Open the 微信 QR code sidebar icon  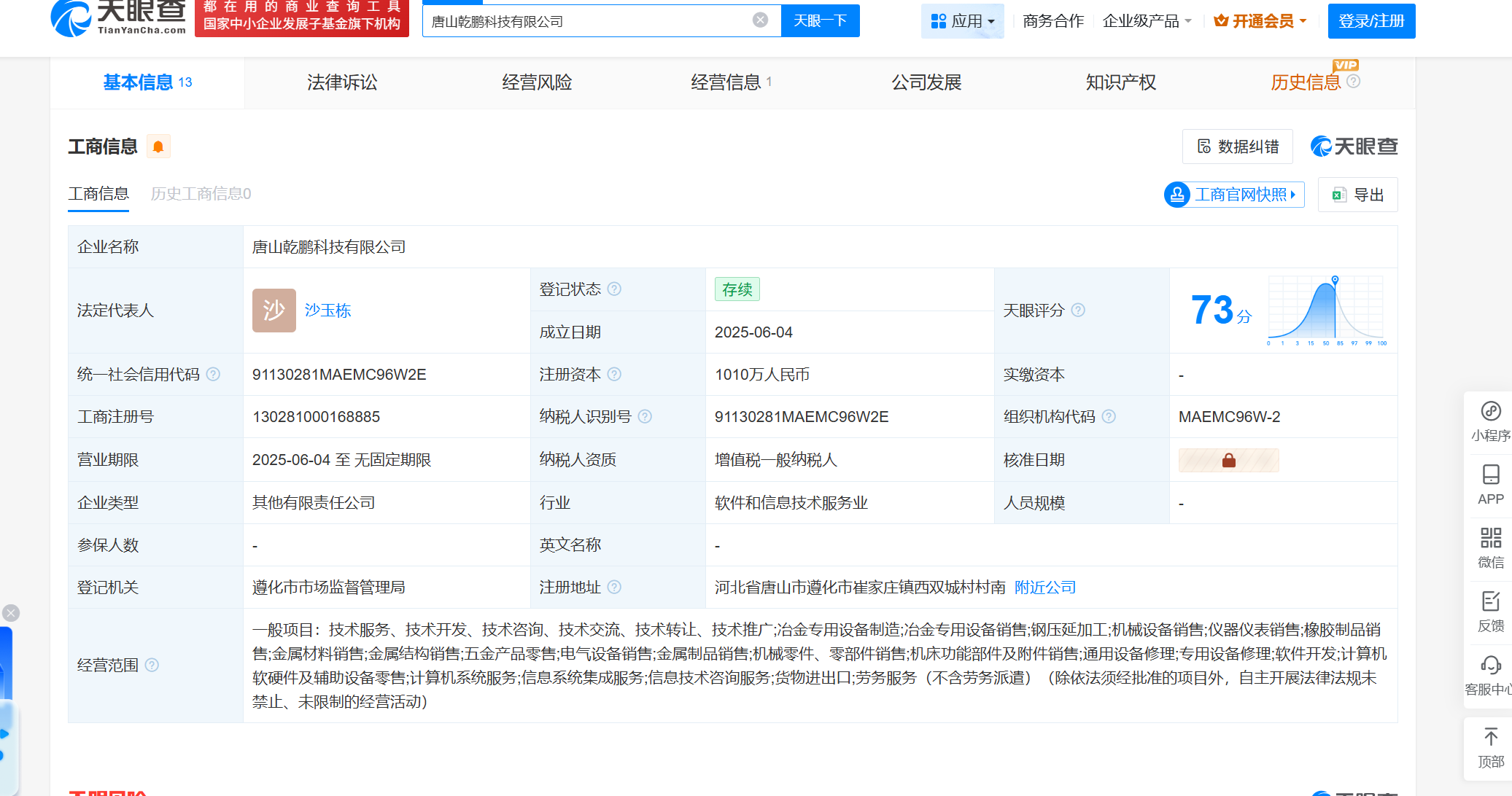point(1490,548)
